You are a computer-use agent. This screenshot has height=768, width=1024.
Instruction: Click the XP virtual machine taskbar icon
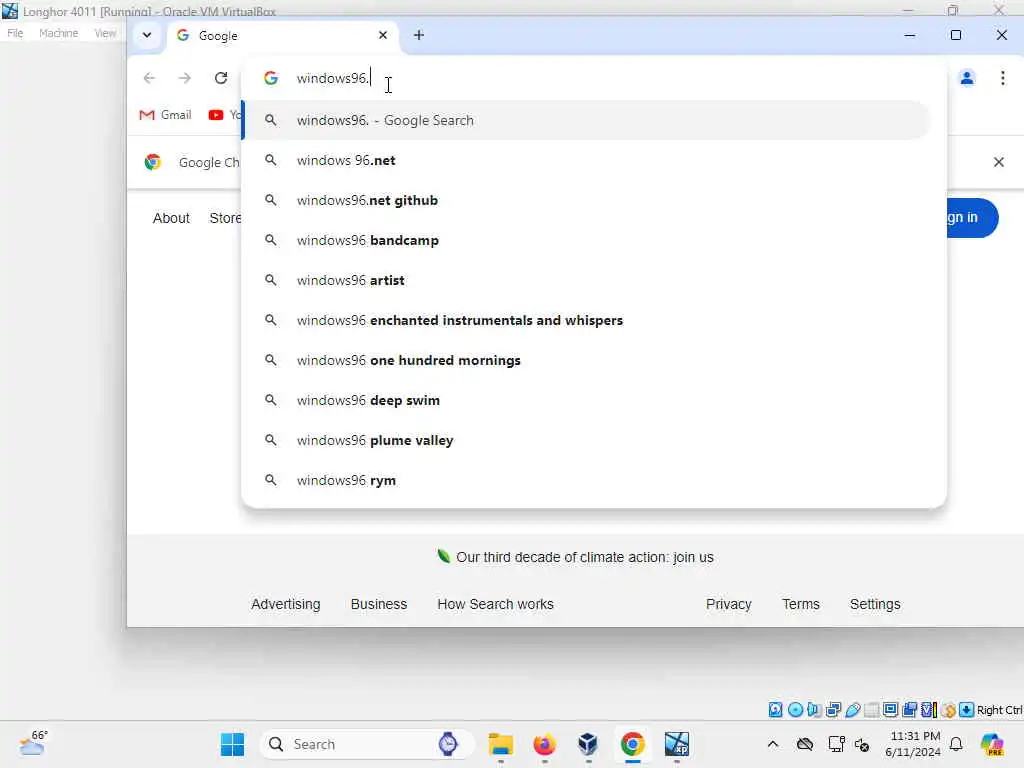677,744
